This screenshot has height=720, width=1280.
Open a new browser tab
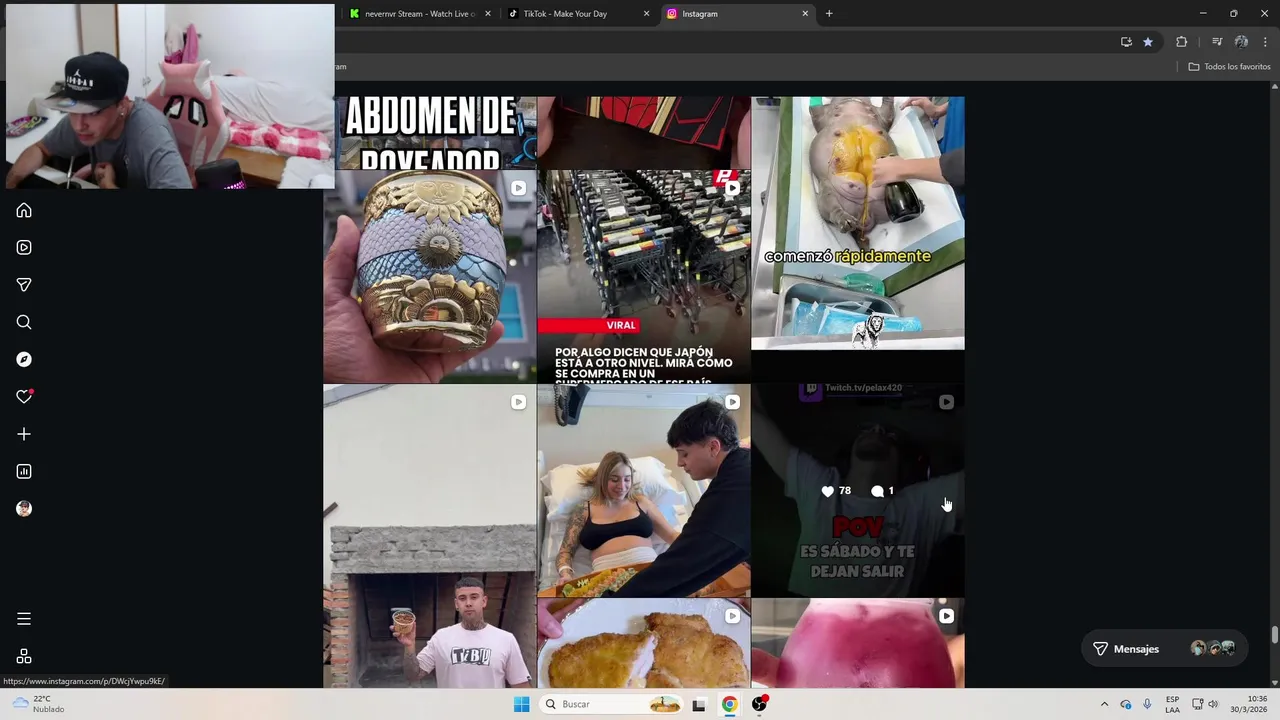[x=829, y=14]
